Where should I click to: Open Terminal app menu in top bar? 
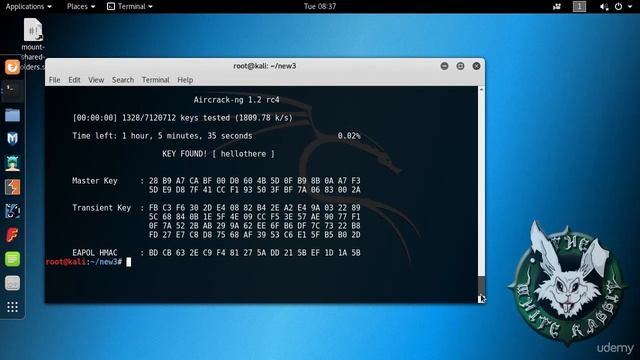(x=130, y=7)
